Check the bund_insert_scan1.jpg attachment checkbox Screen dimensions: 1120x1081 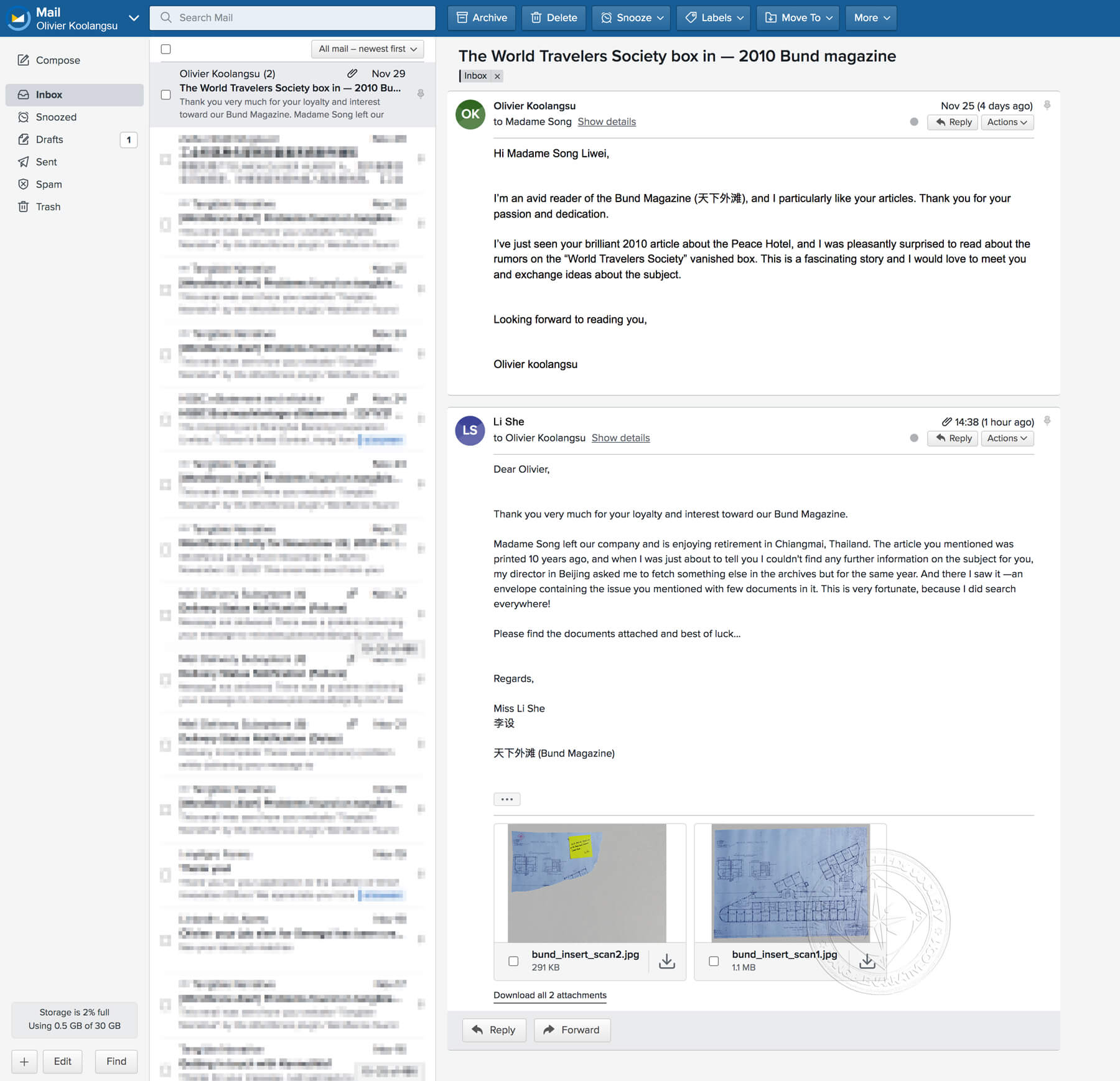pos(714,961)
